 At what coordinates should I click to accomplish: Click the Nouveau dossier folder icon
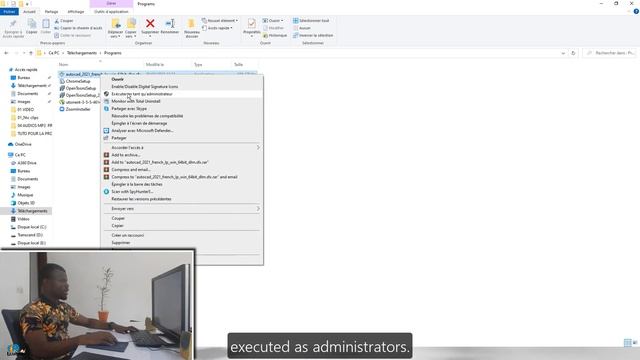point(191,23)
